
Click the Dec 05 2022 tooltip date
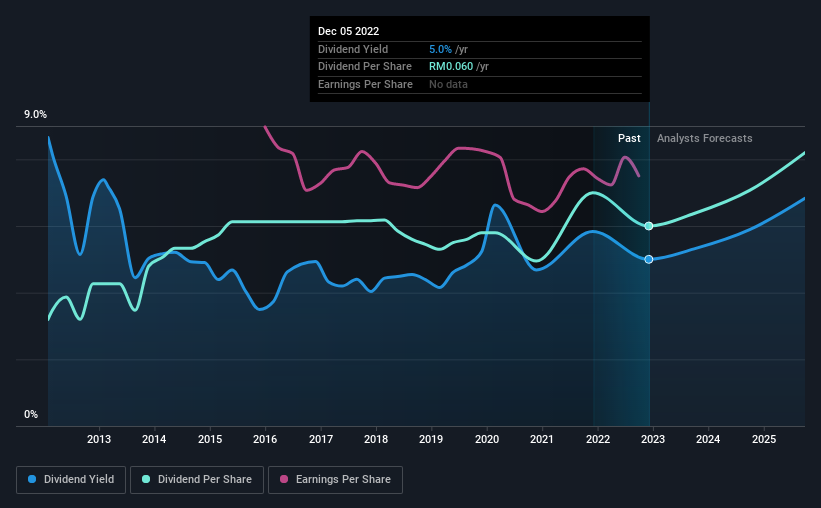(x=348, y=32)
